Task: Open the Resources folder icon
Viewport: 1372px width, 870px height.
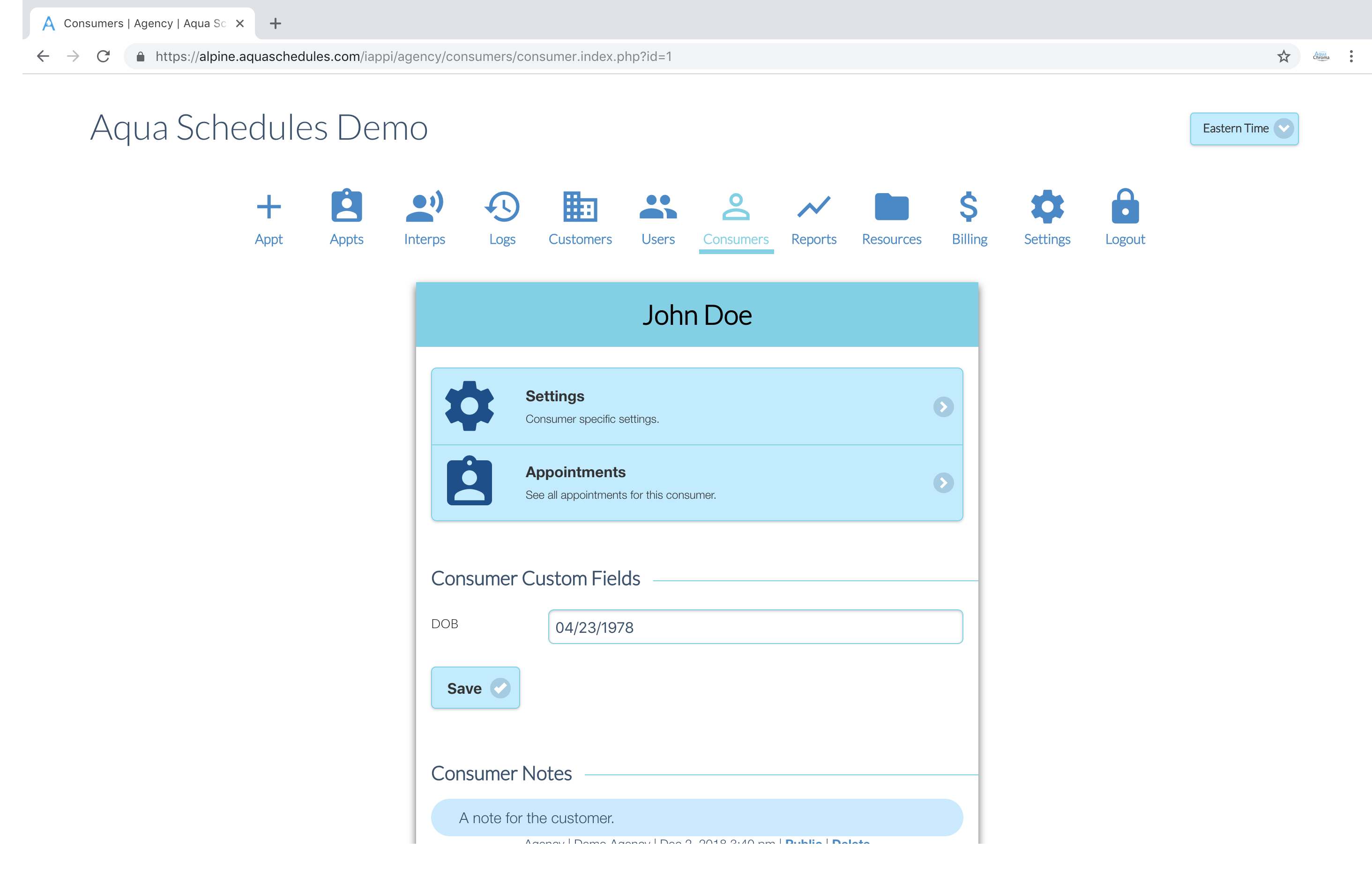Action: click(x=892, y=206)
